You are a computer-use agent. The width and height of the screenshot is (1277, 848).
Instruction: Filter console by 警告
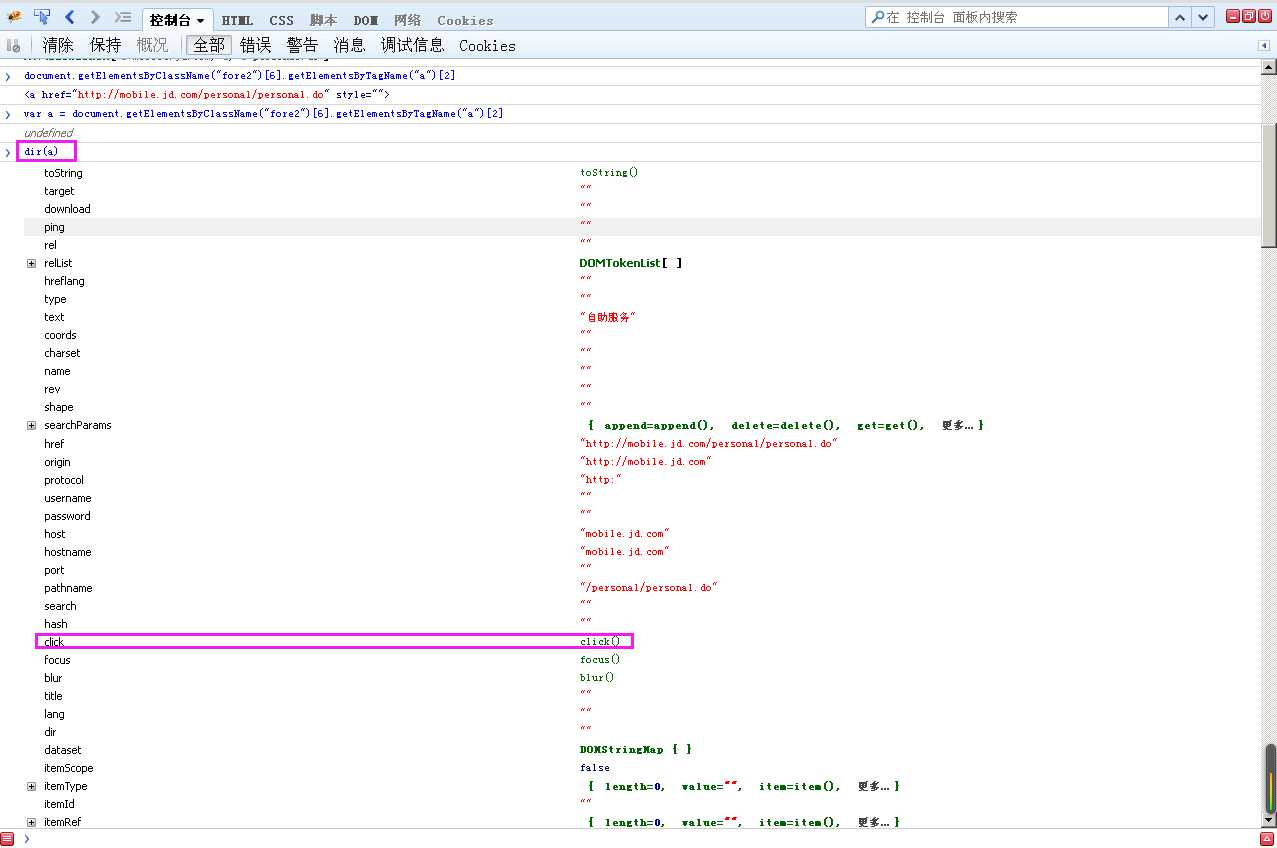coord(302,45)
